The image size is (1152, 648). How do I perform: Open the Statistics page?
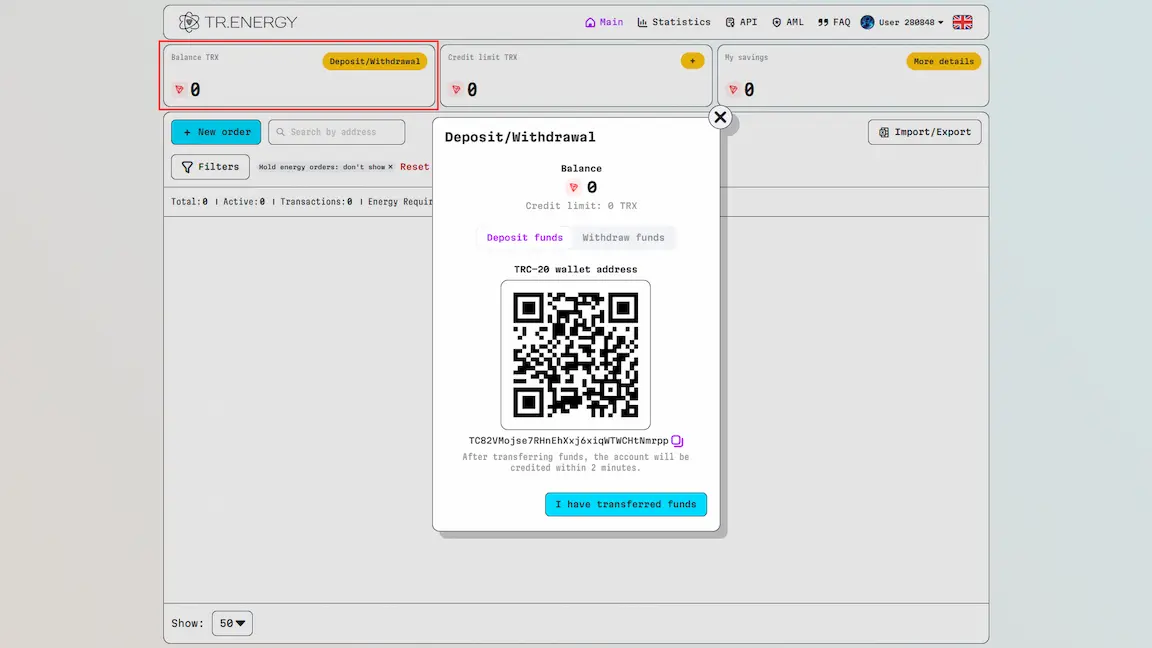(674, 22)
